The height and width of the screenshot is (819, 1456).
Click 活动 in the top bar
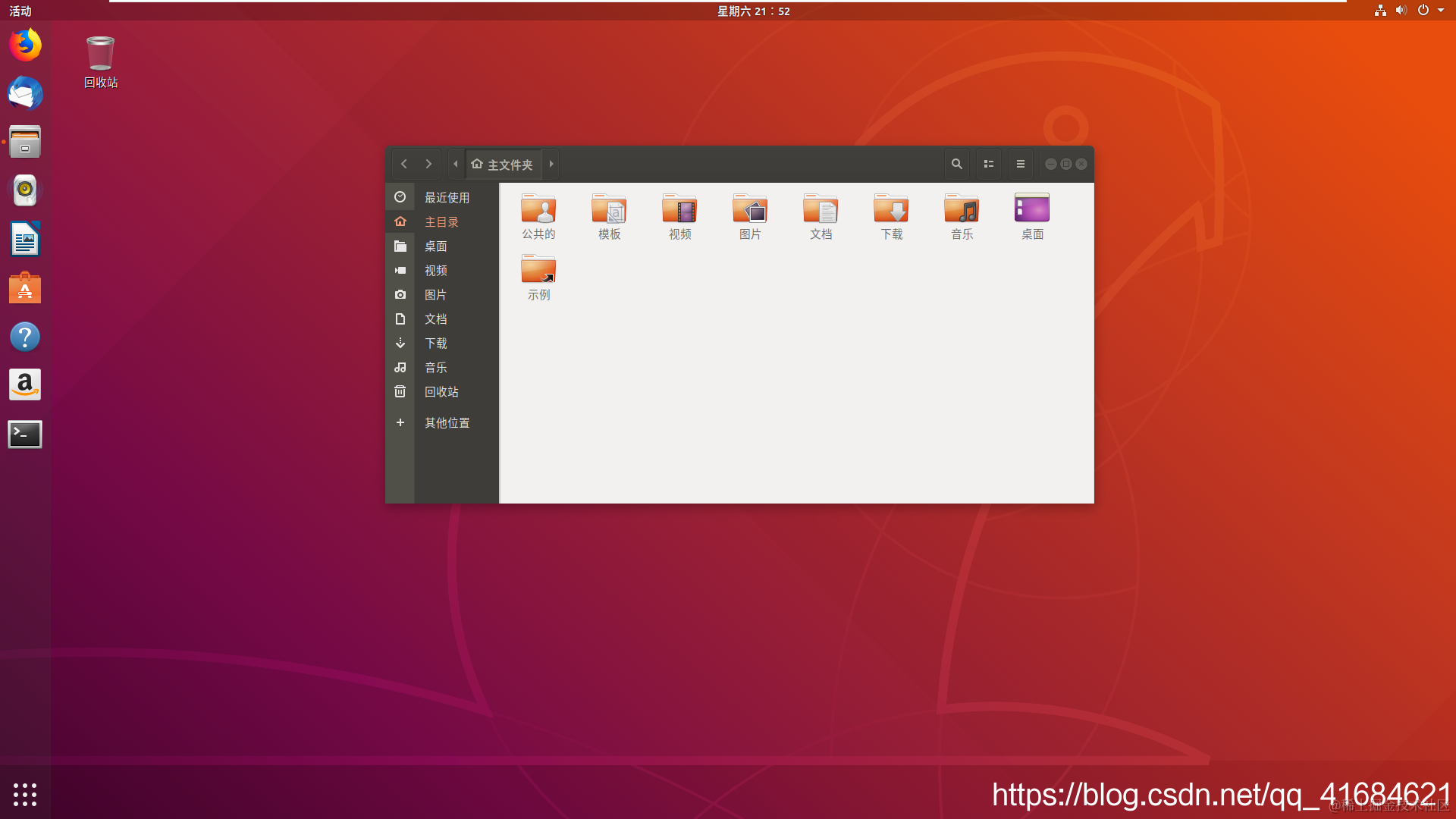point(20,11)
